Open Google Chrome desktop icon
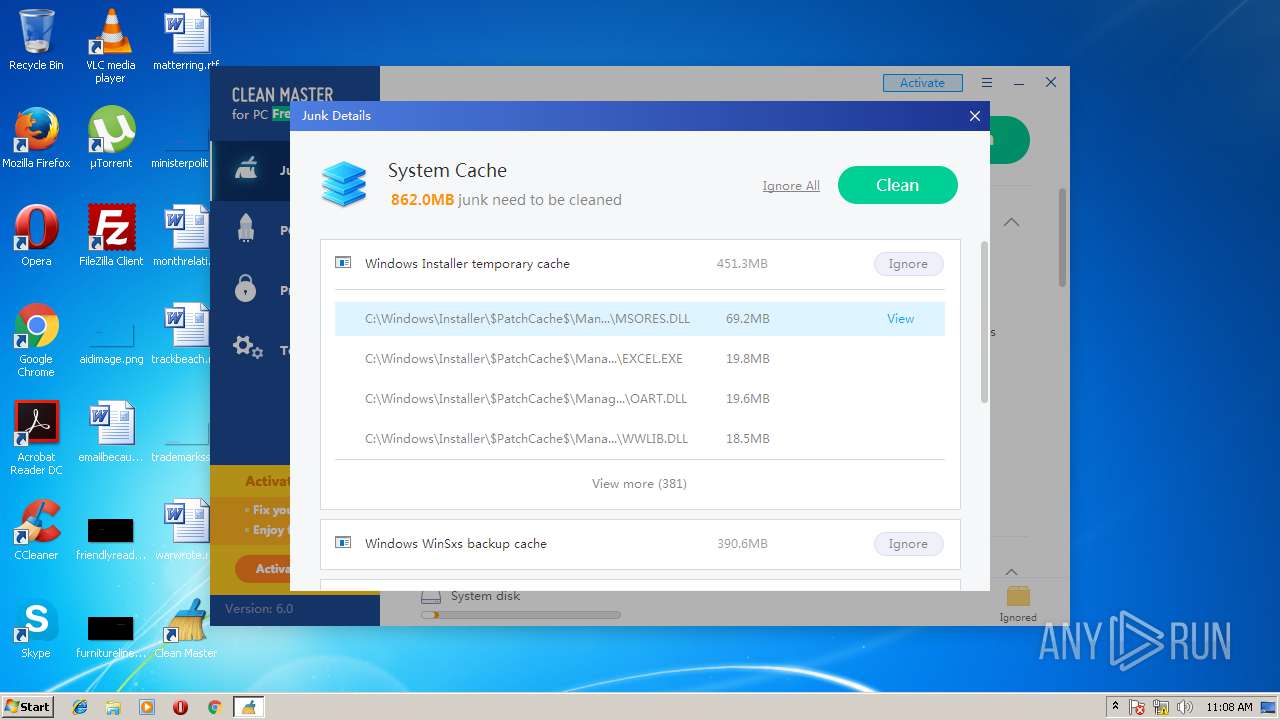This screenshot has height=720, width=1280. (36, 326)
